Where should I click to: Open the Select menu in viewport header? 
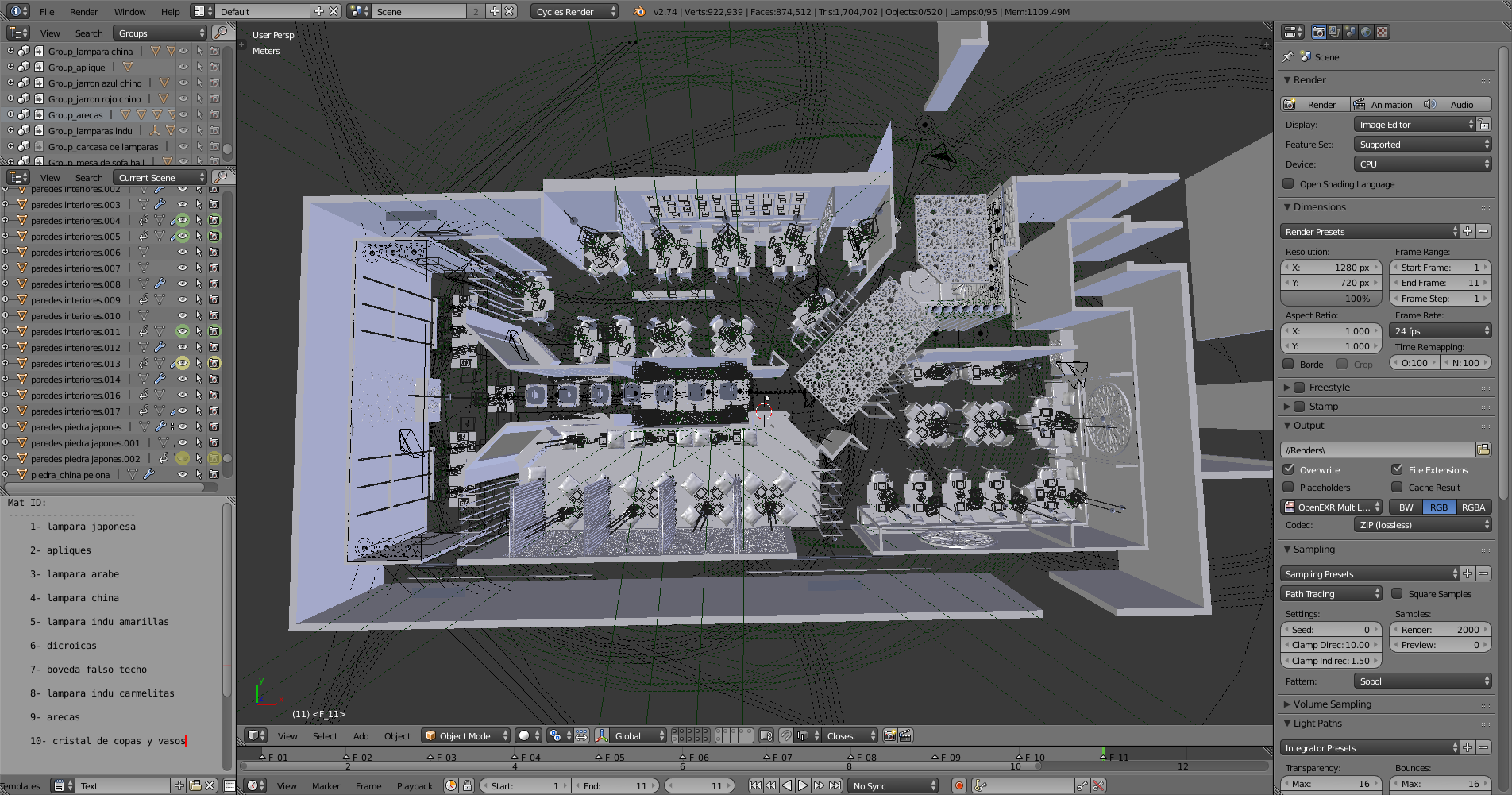[x=325, y=736]
